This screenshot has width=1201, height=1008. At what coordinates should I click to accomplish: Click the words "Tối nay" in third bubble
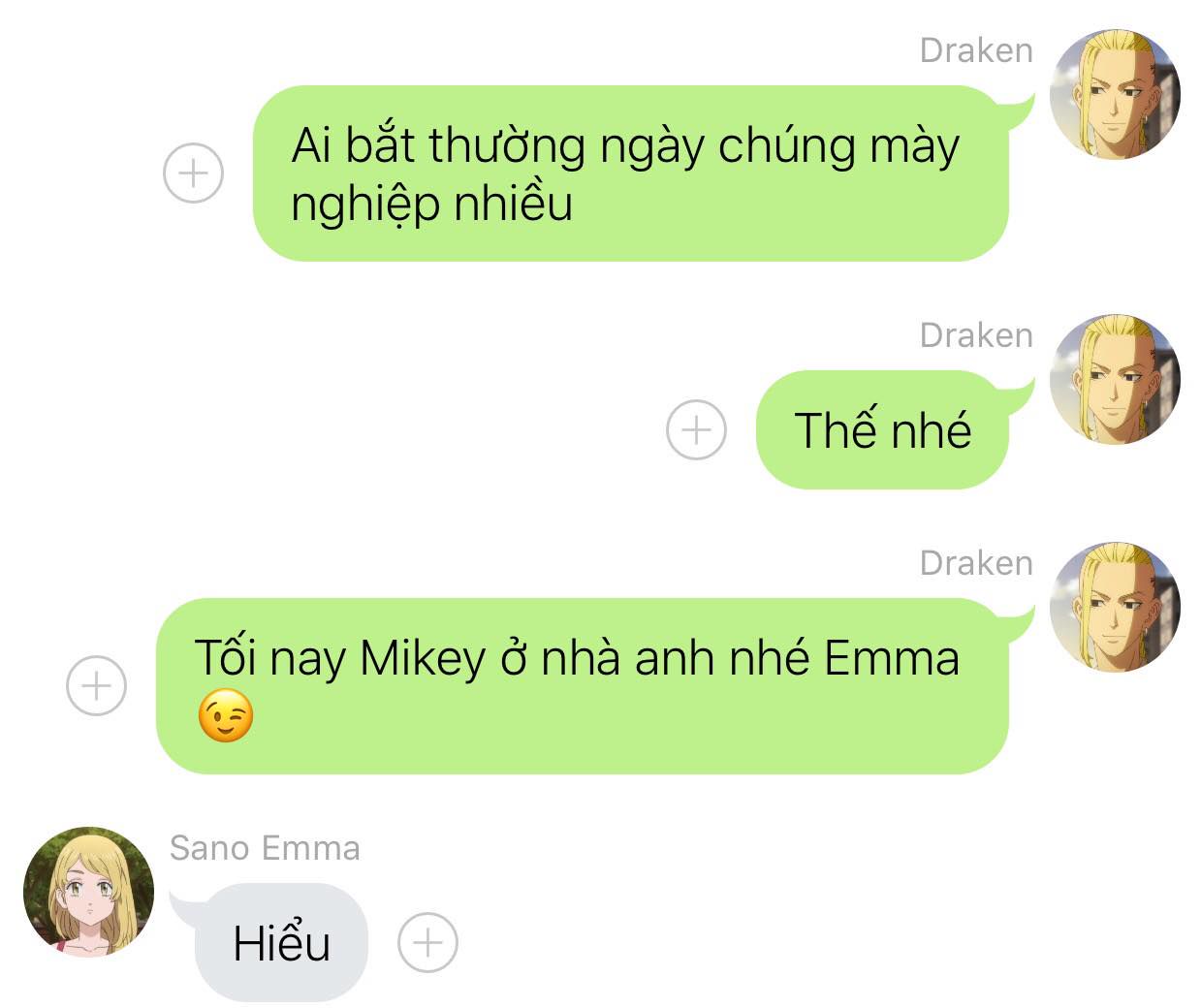(270, 658)
